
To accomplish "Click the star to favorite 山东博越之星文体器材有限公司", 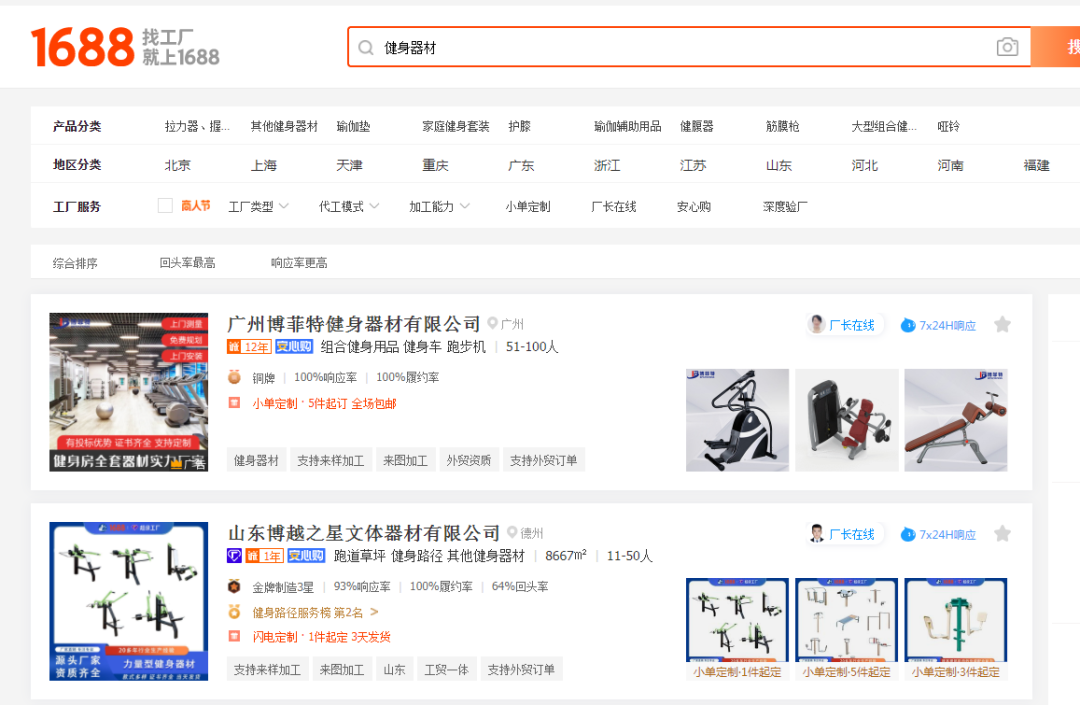I will pyautogui.click(x=1003, y=533).
